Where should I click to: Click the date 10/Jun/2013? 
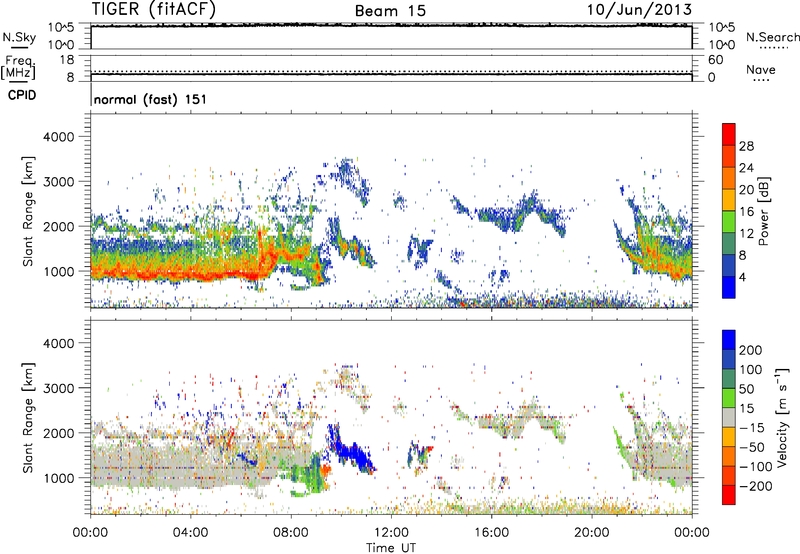639,10
